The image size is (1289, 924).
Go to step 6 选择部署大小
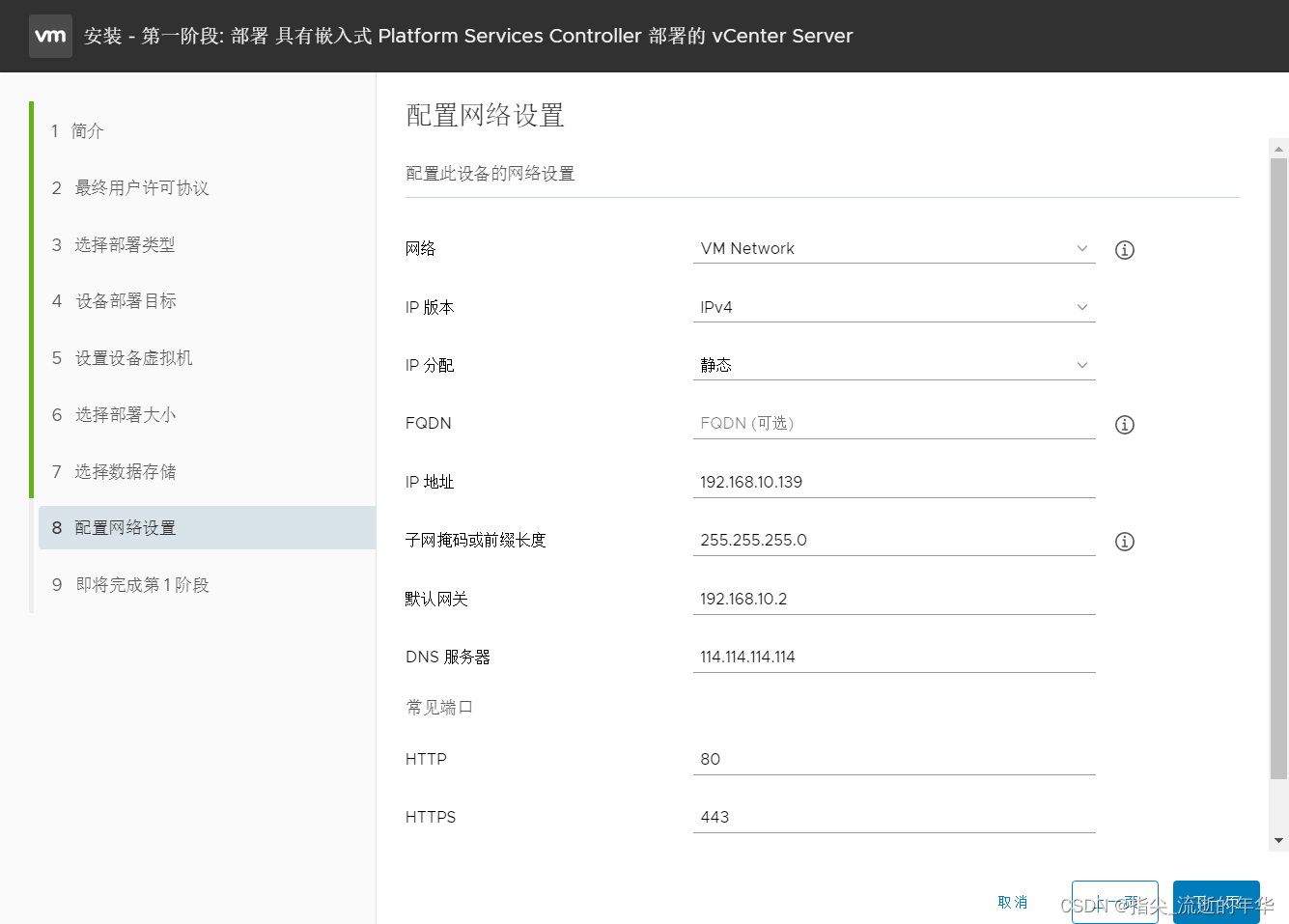point(113,415)
